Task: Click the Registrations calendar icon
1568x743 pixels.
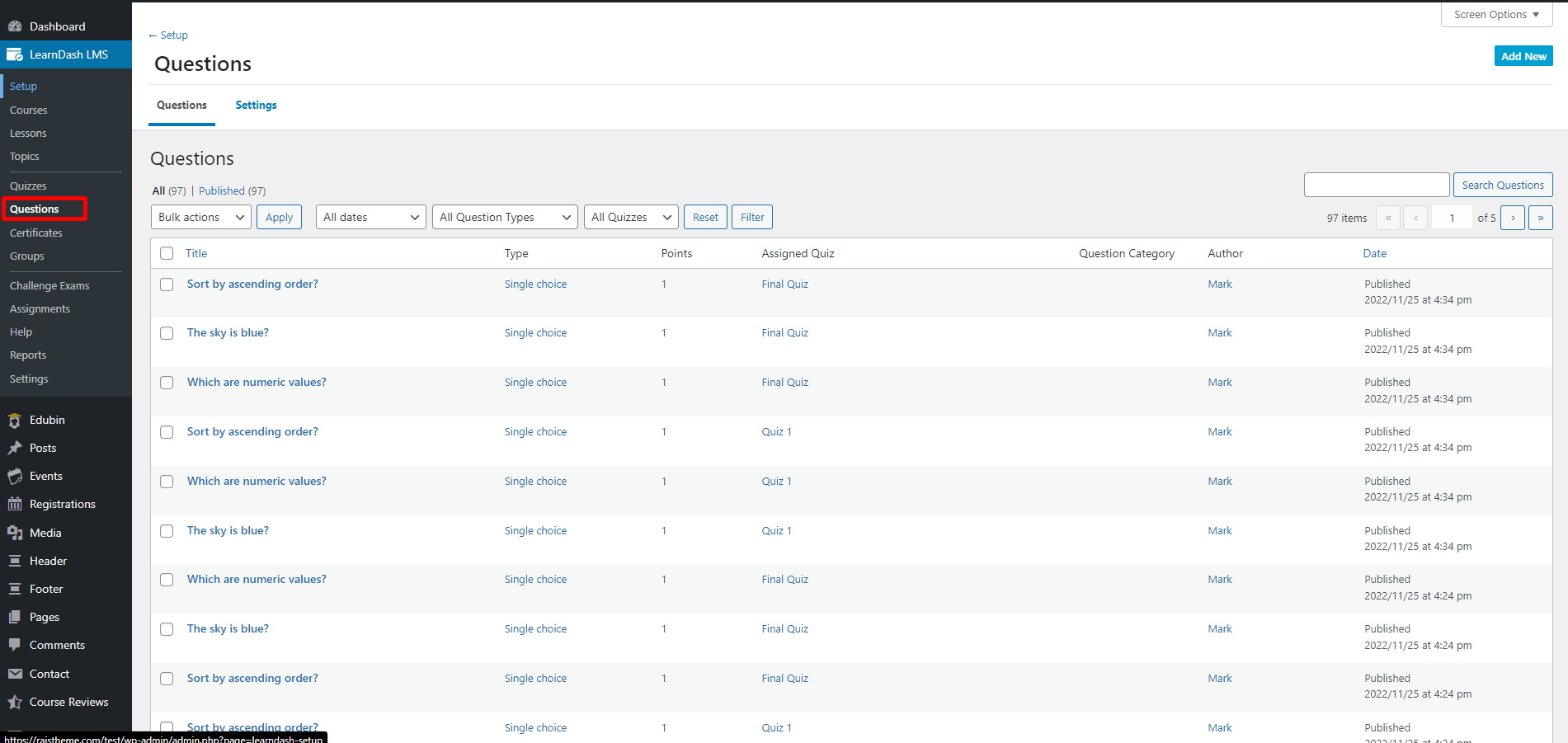Action: [15, 505]
